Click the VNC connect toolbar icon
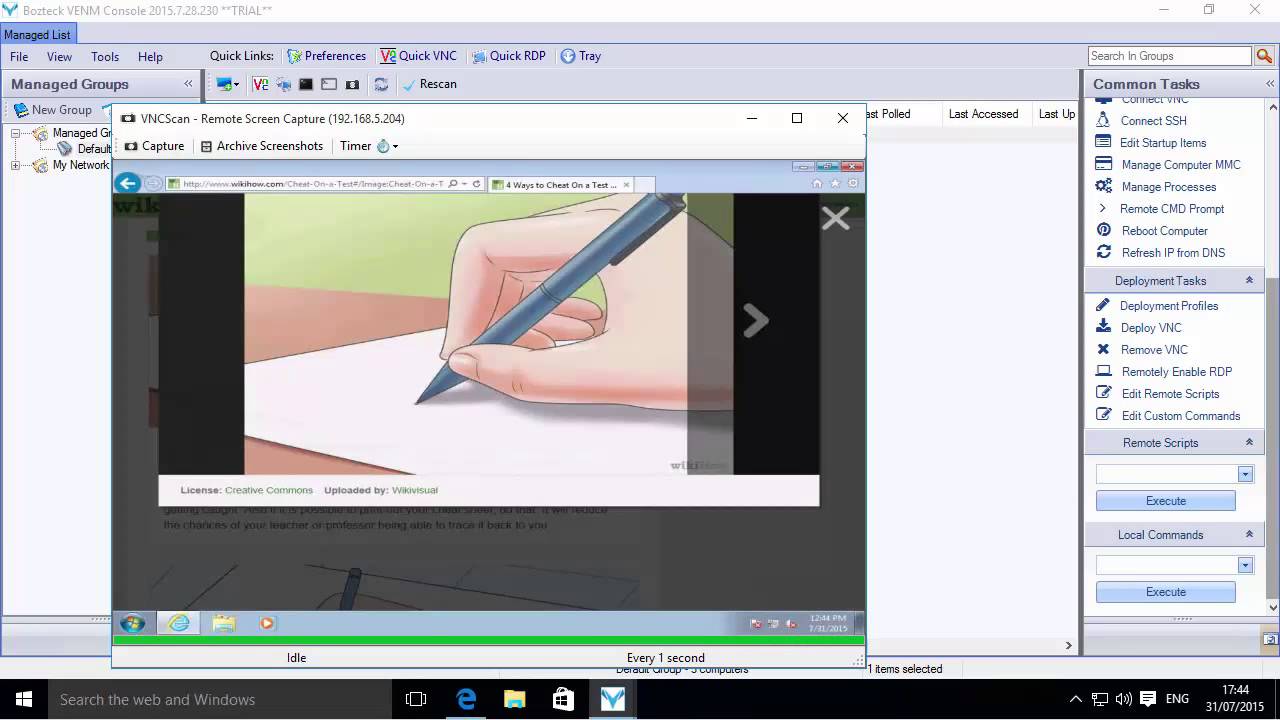The width and height of the screenshot is (1280, 720). [x=260, y=85]
